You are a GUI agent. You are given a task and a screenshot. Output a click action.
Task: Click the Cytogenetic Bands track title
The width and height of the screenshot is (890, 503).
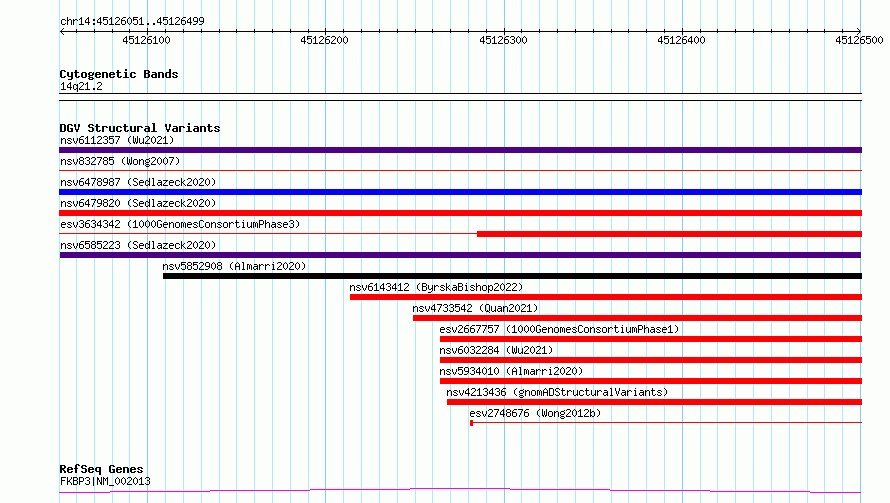[x=119, y=74]
